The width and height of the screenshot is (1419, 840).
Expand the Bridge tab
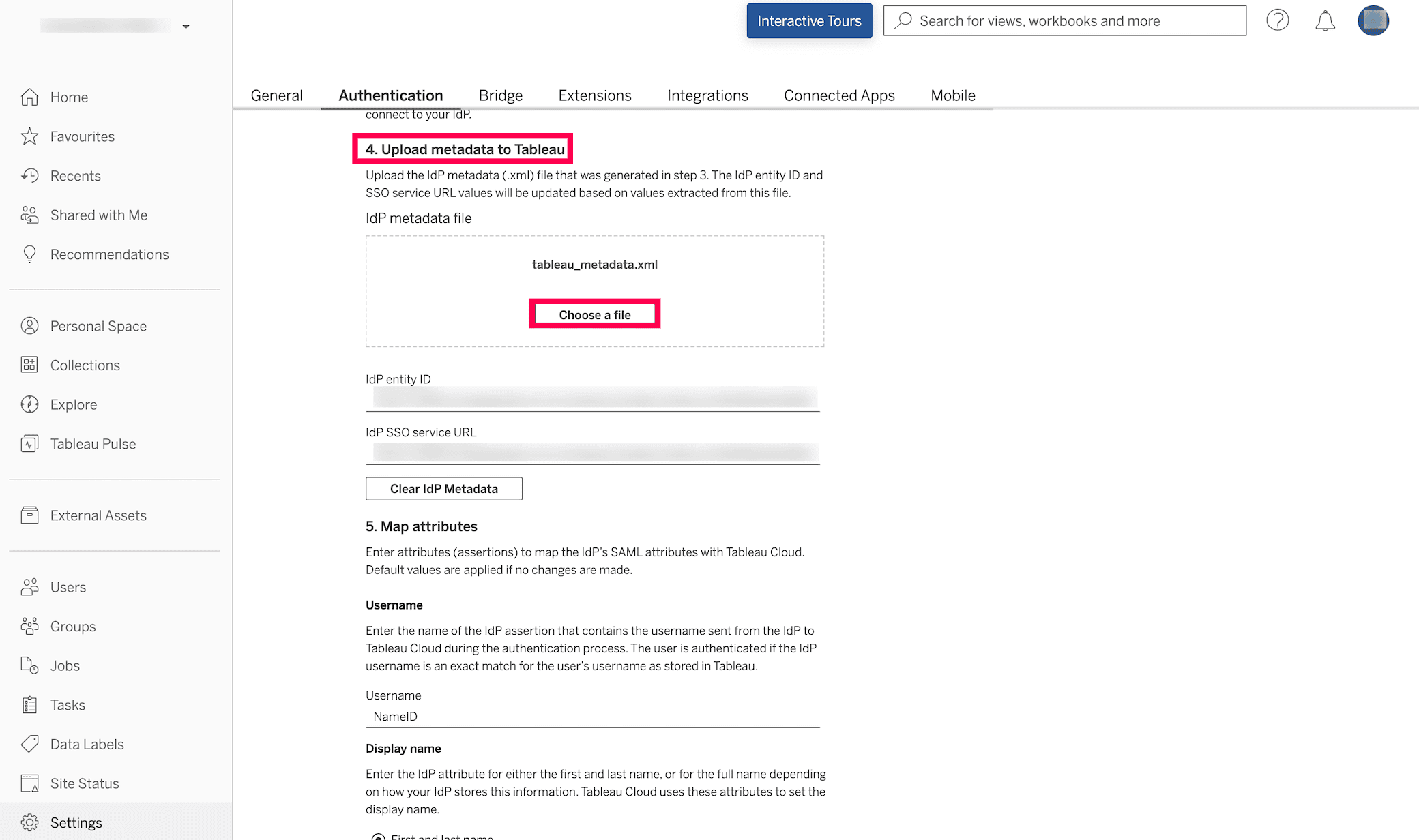click(x=500, y=96)
